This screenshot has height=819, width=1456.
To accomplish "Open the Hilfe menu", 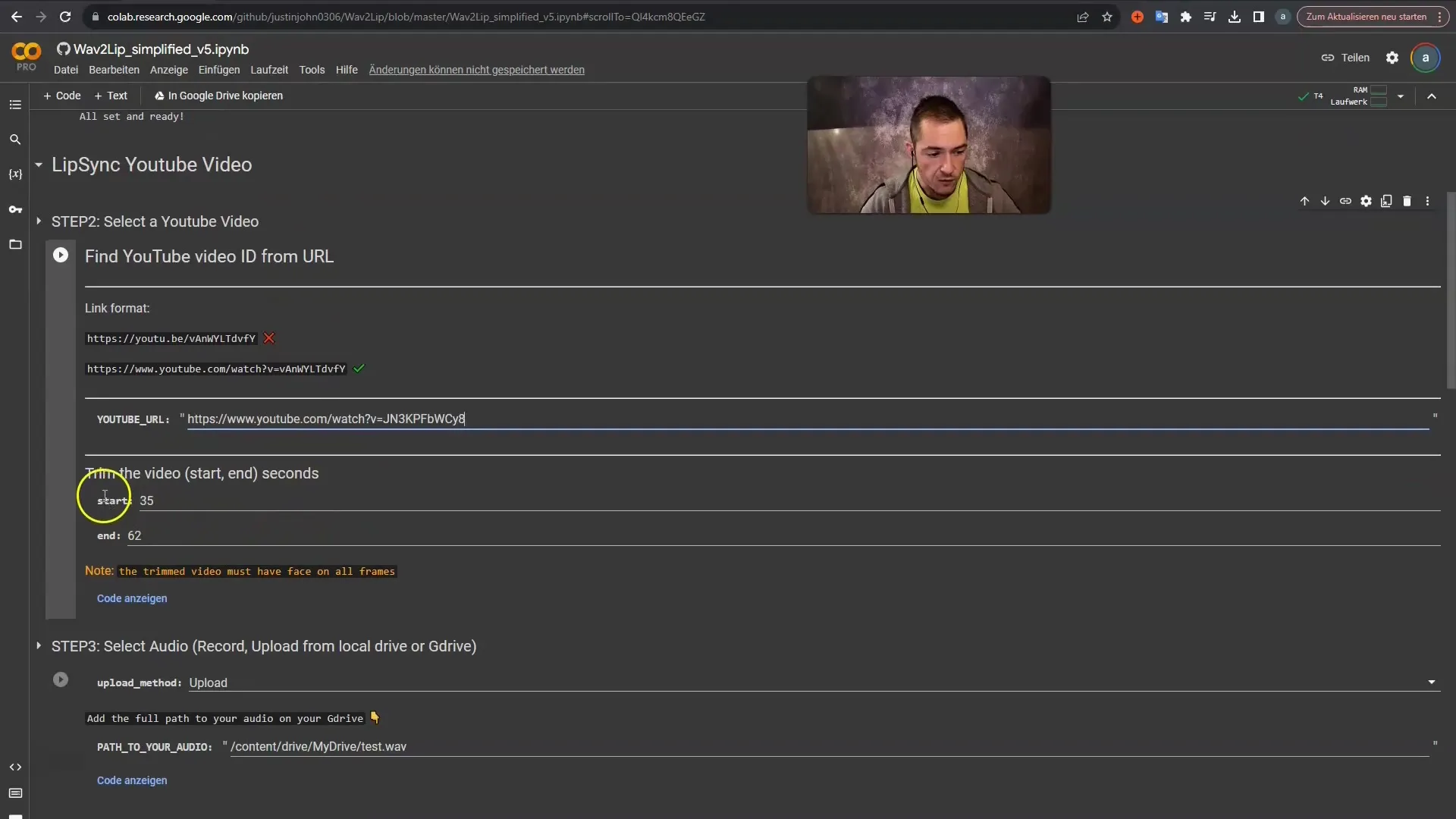I will (347, 70).
